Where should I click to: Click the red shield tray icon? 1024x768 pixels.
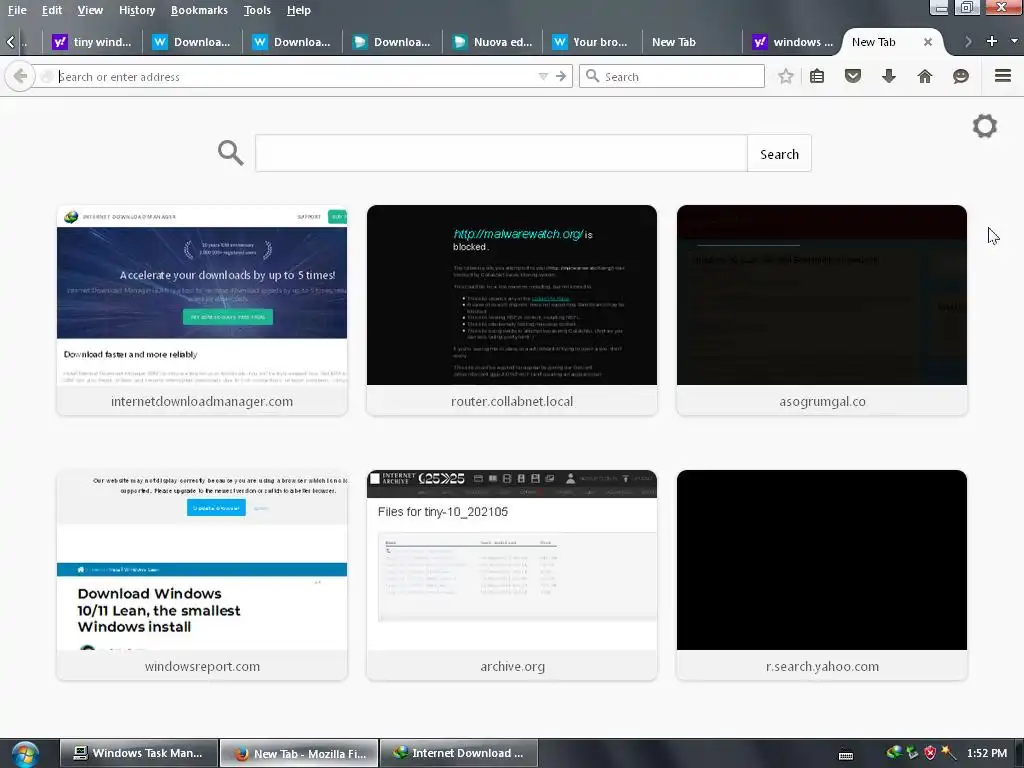pos(930,753)
